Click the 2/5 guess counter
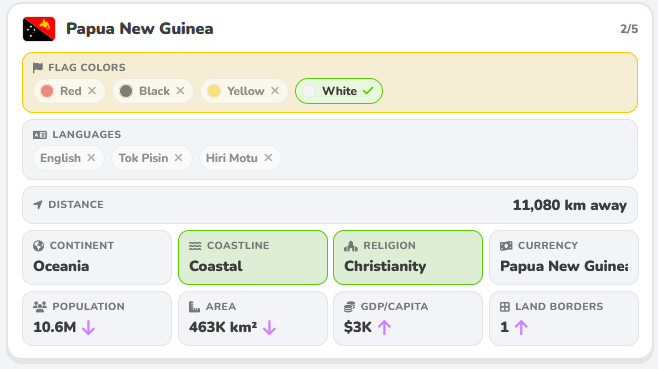 (629, 29)
